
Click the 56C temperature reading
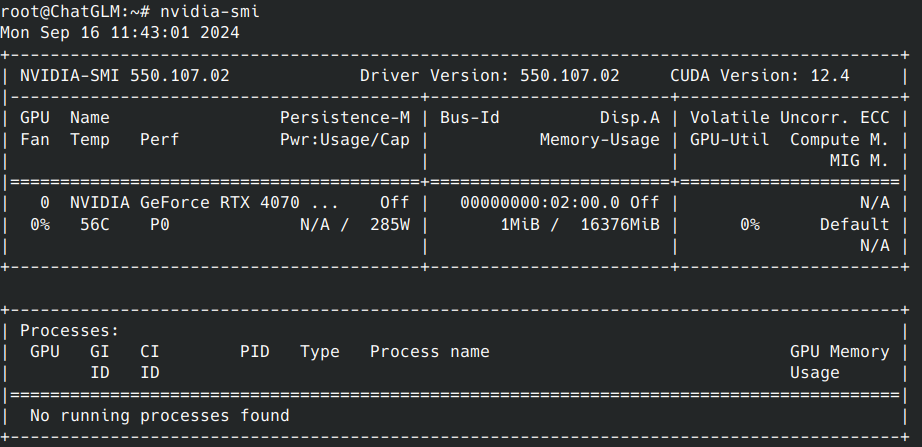point(95,224)
